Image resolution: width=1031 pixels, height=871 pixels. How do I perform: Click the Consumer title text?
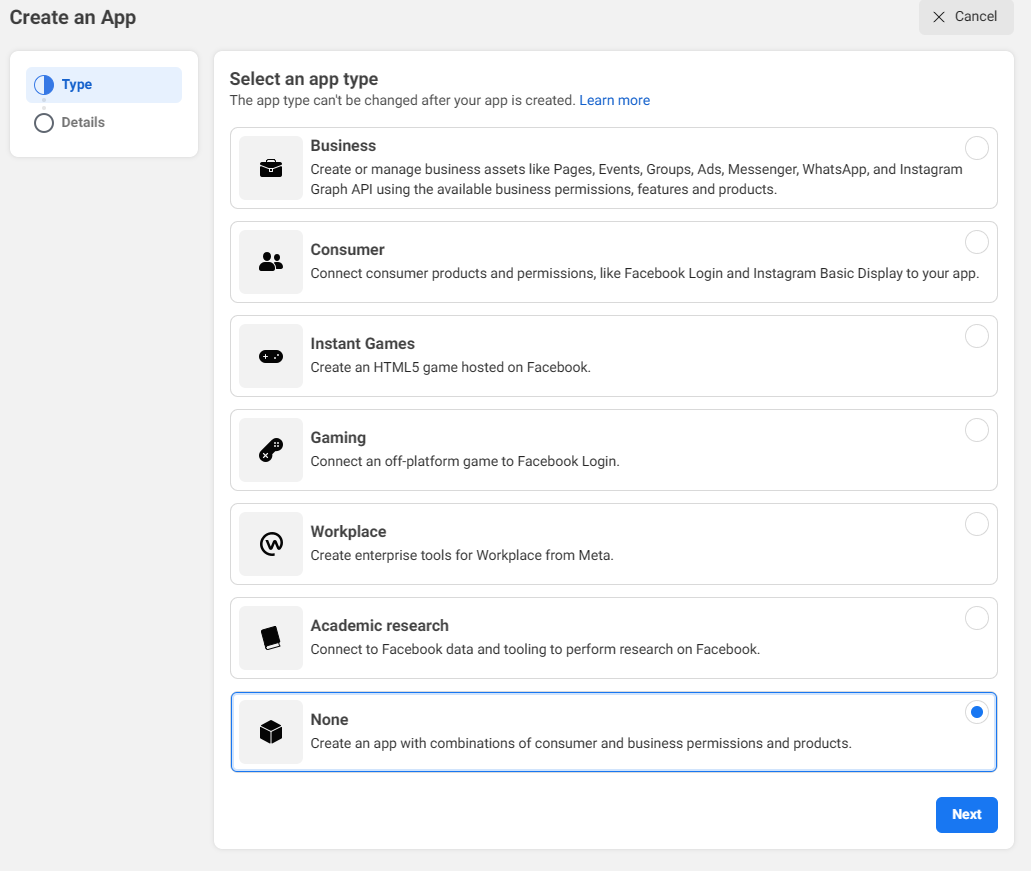[347, 250]
